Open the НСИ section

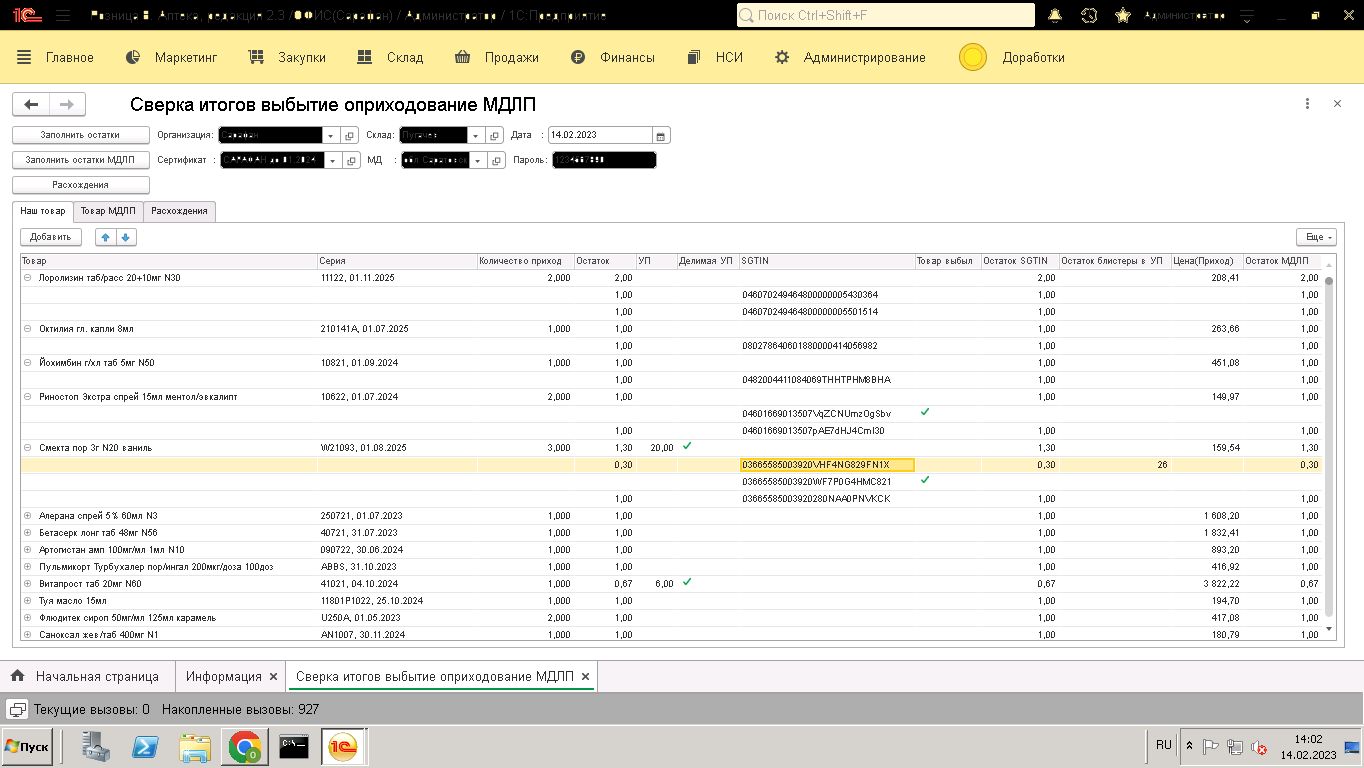(x=715, y=58)
